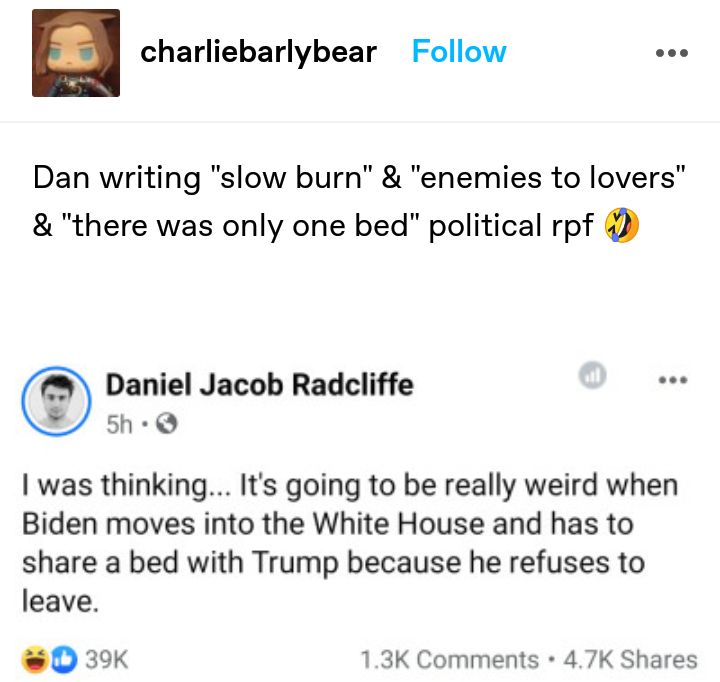Click the word 'leave.' ending the post
The height and width of the screenshot is (682, 720).
click(60, 601)
